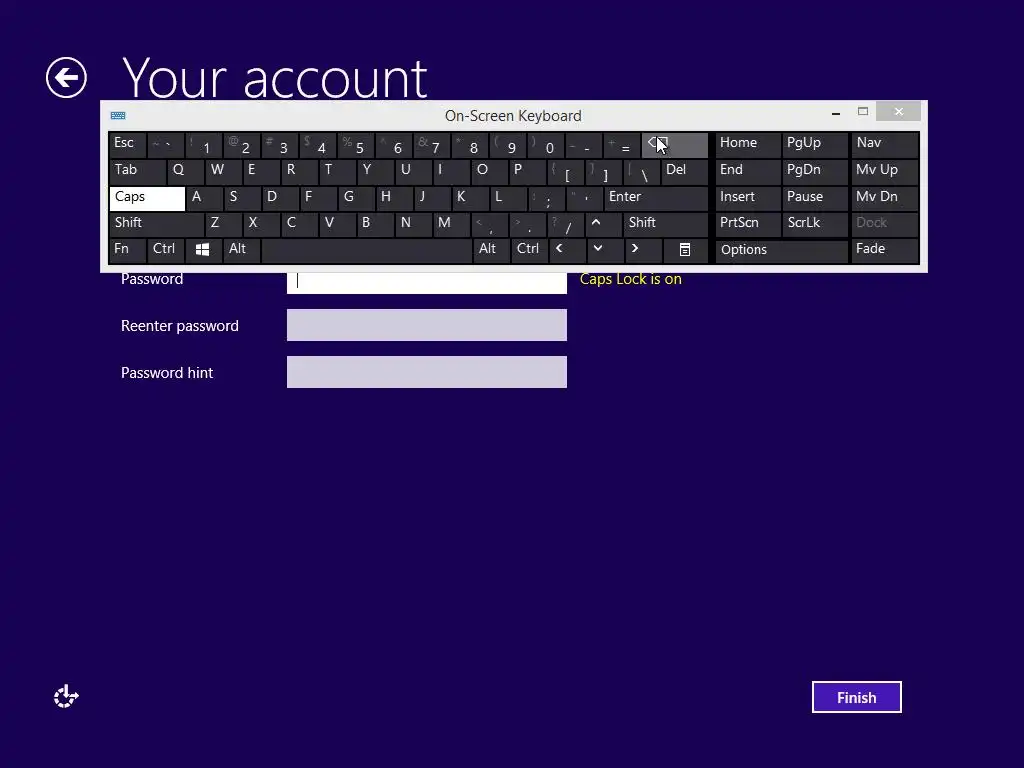The width and height of the screenshot is (1024, 768).
Task: Tap the Home key
Action: click(748, 145)
